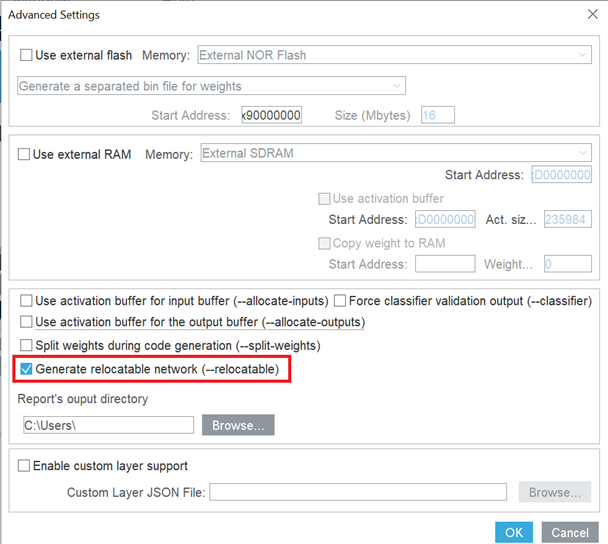608x544 pixels.
Task: Select the activation buffer Start Address field
Action: 445,219
